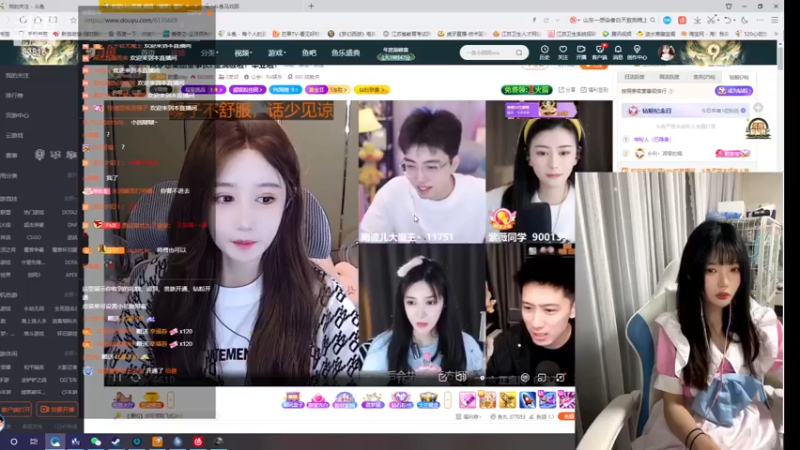Focus the Douyu search input field

[x=488, y=53]
